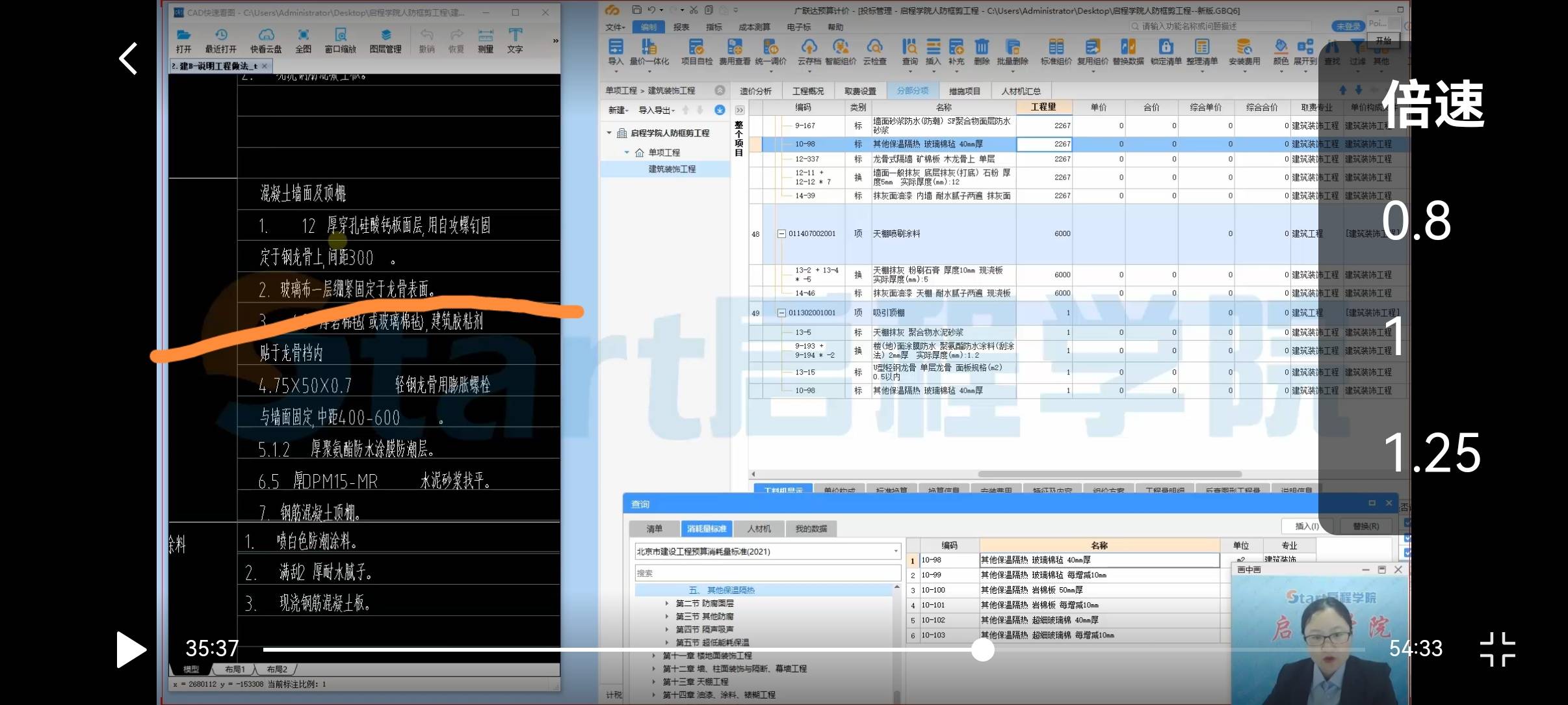Open 图层管理 layer manager
This screenshot has height=705, width=1568.
pos(385,41)
